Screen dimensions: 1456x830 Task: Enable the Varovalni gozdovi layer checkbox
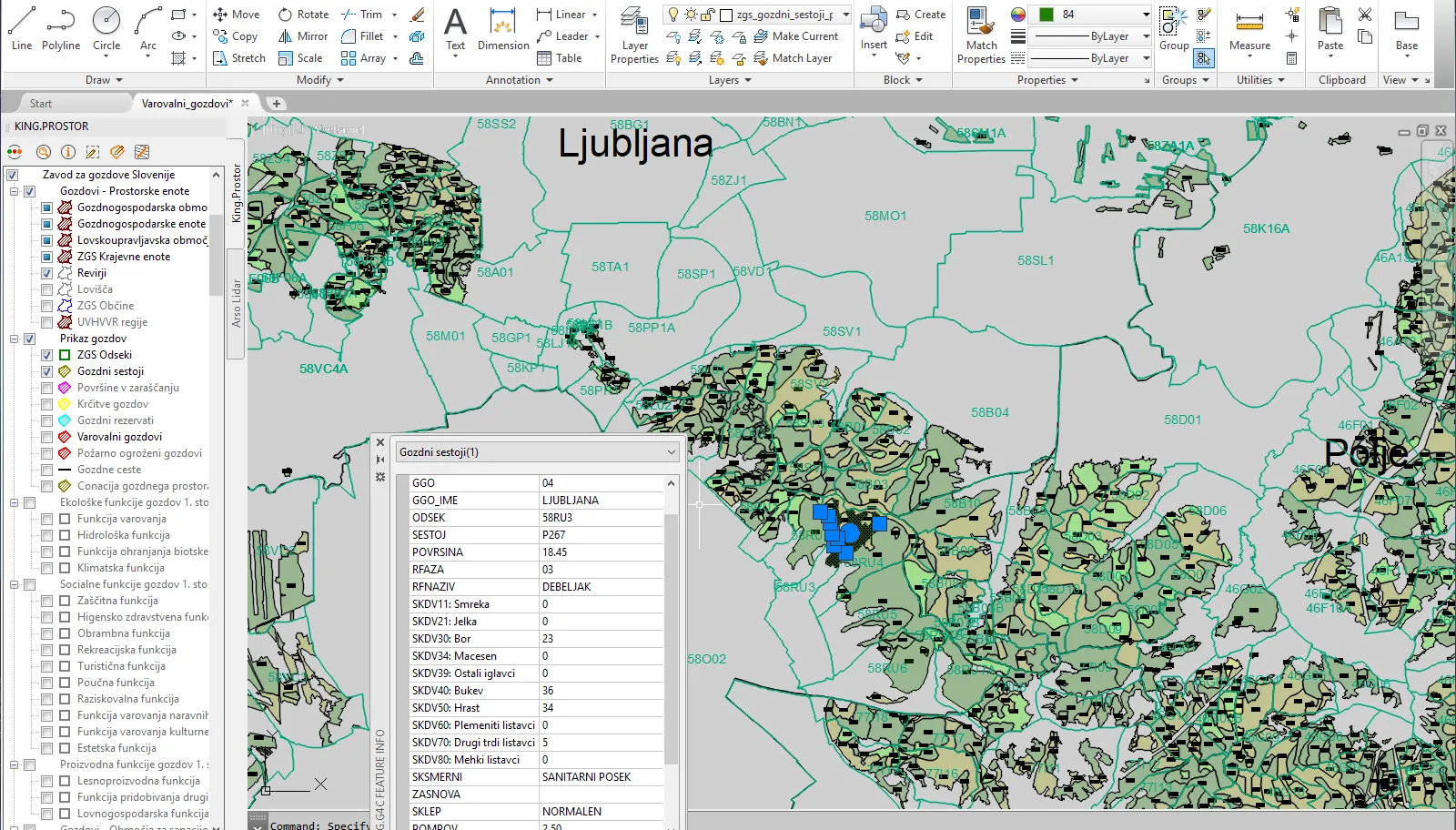coord(46,437)
